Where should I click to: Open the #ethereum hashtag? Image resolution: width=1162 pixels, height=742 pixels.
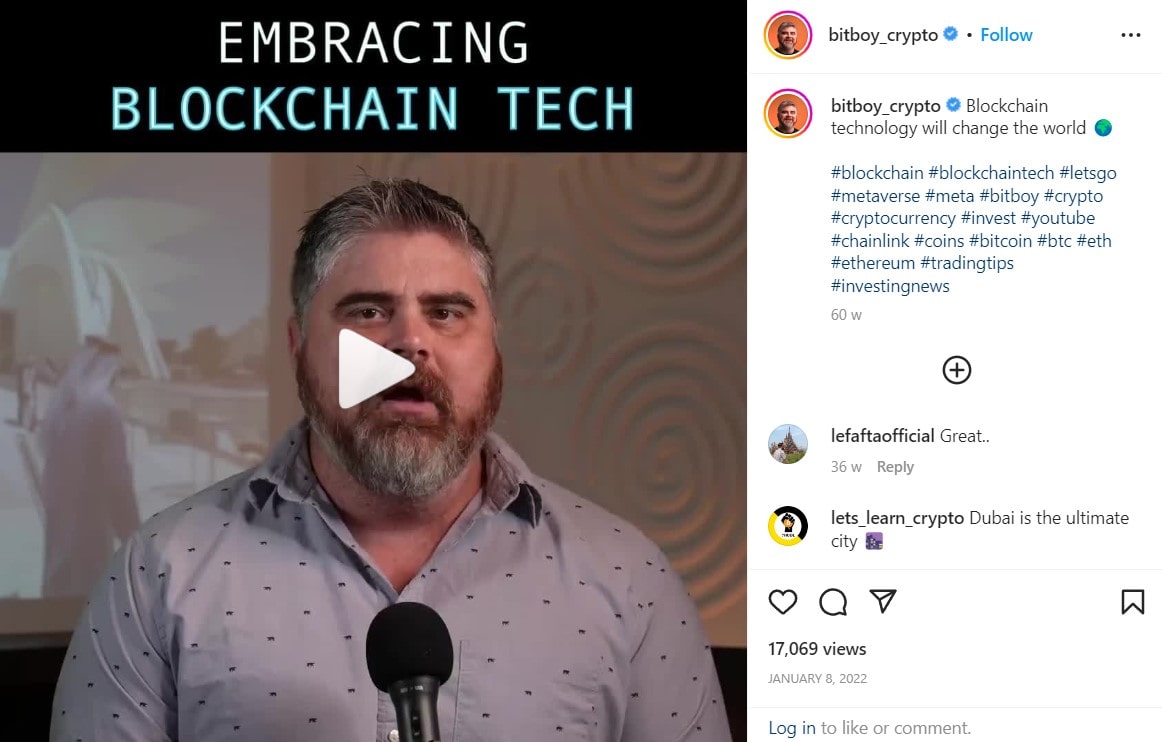(x=873, y=263)
